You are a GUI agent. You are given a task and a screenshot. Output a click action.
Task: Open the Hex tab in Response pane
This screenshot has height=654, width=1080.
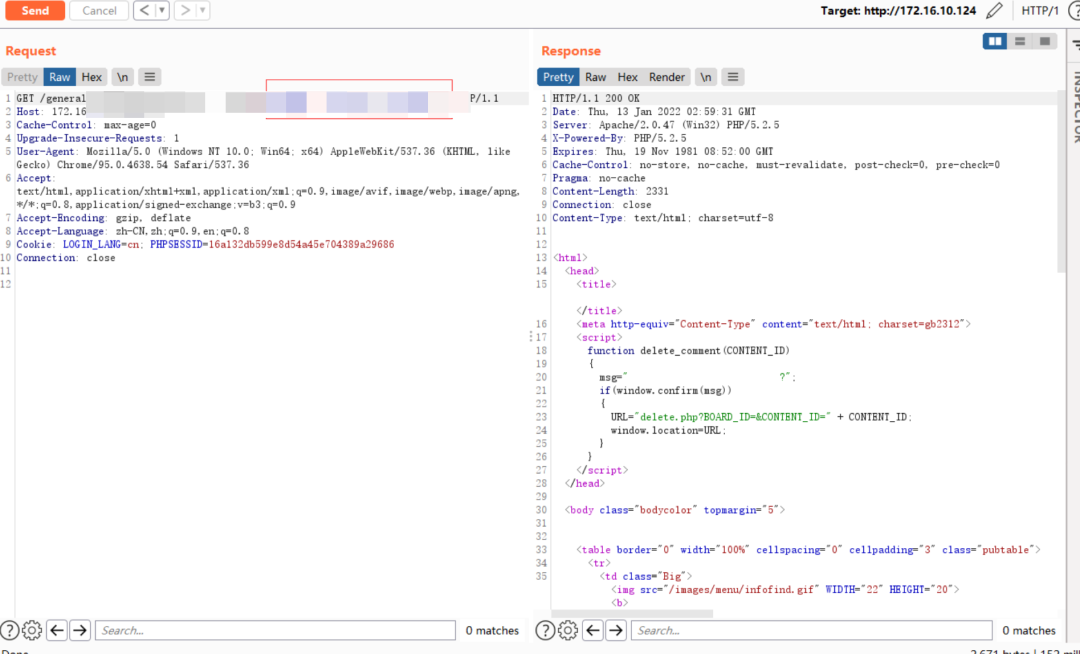(627, 77)
